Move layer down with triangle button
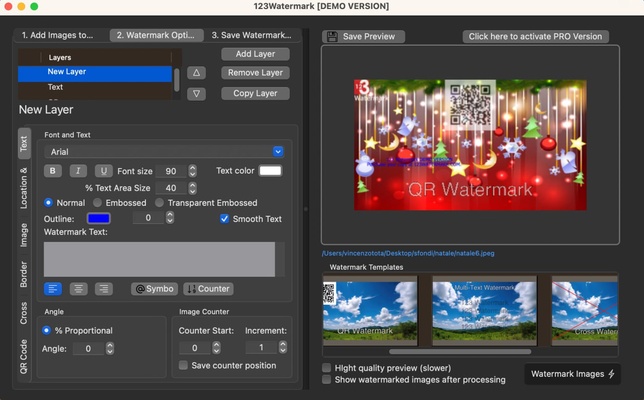 coord(196,94)
